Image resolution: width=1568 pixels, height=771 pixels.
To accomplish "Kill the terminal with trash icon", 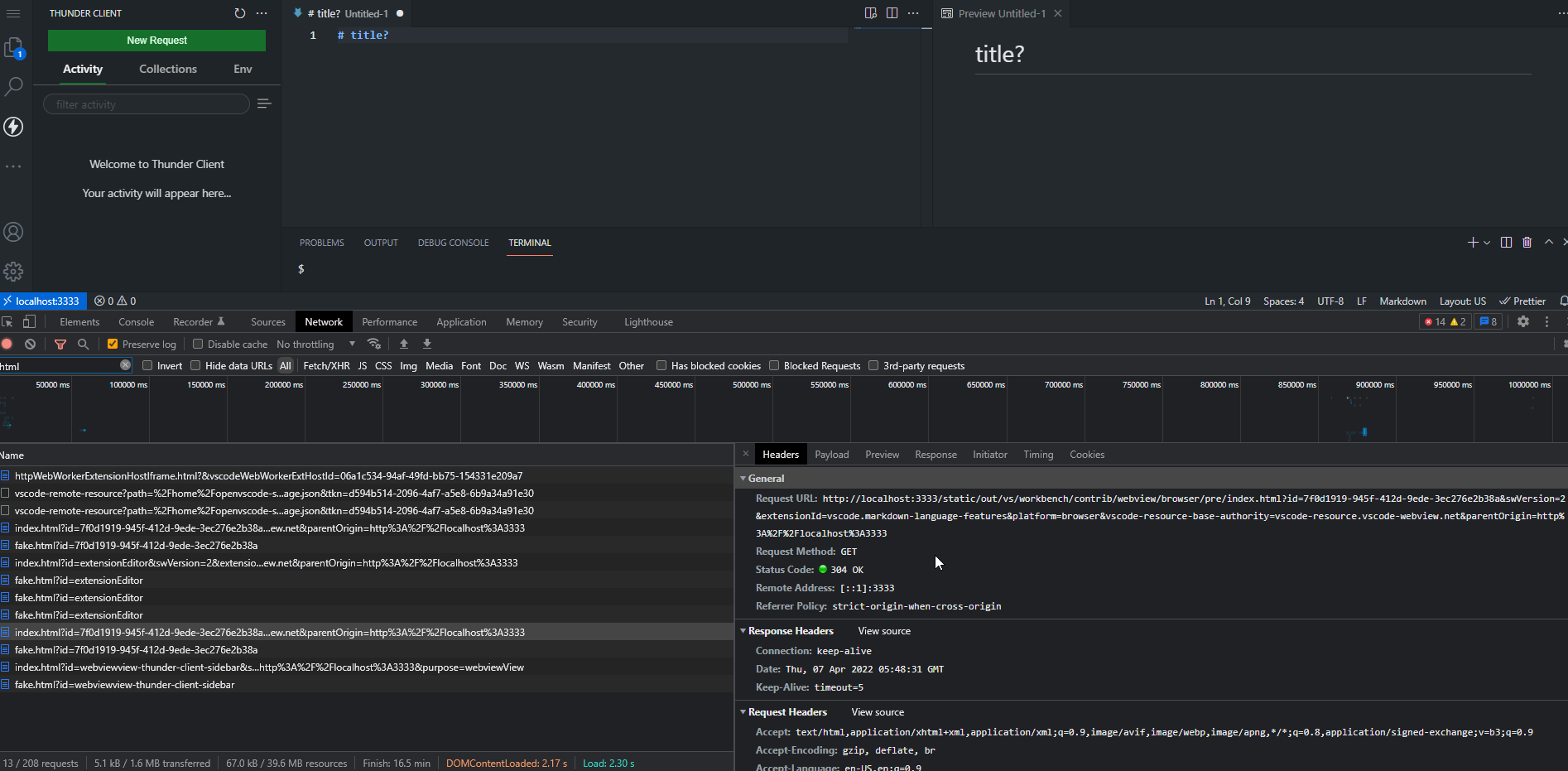I will click(1527, 243).
